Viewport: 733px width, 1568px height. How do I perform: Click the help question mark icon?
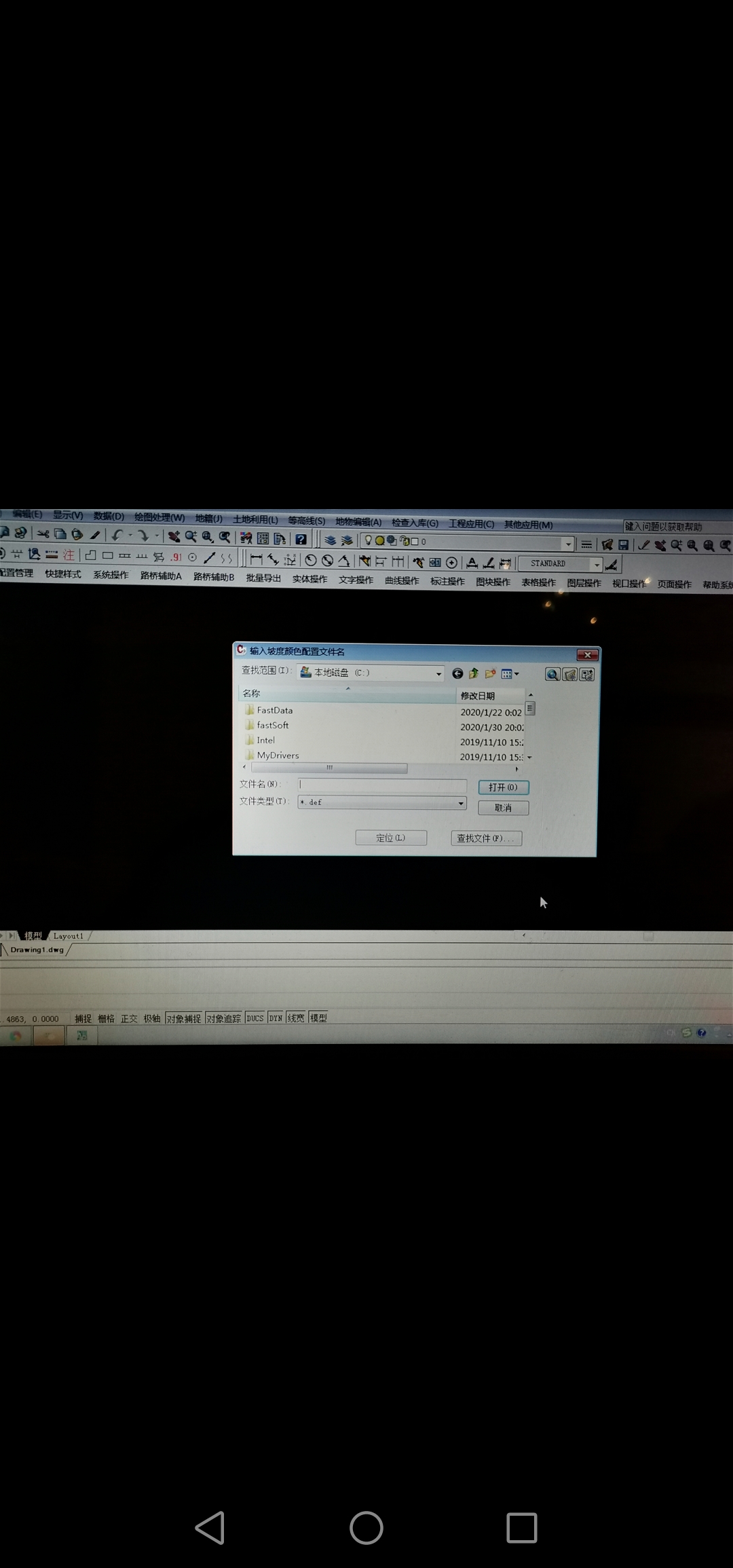pos(301,539)
